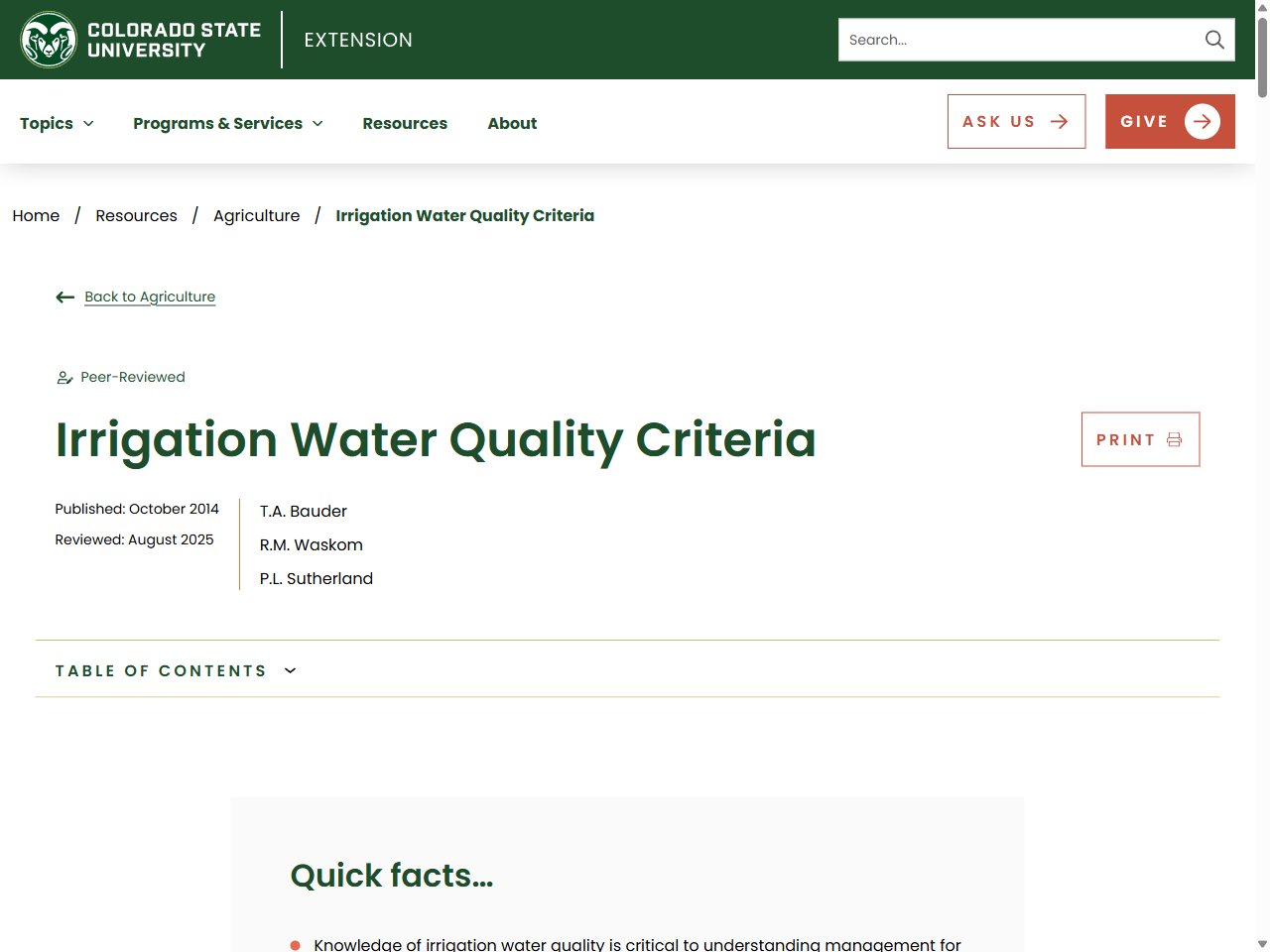Click the search magnifying glass icon
The width and height of the screenshot is (1270, 952).
coord(1214,40)
